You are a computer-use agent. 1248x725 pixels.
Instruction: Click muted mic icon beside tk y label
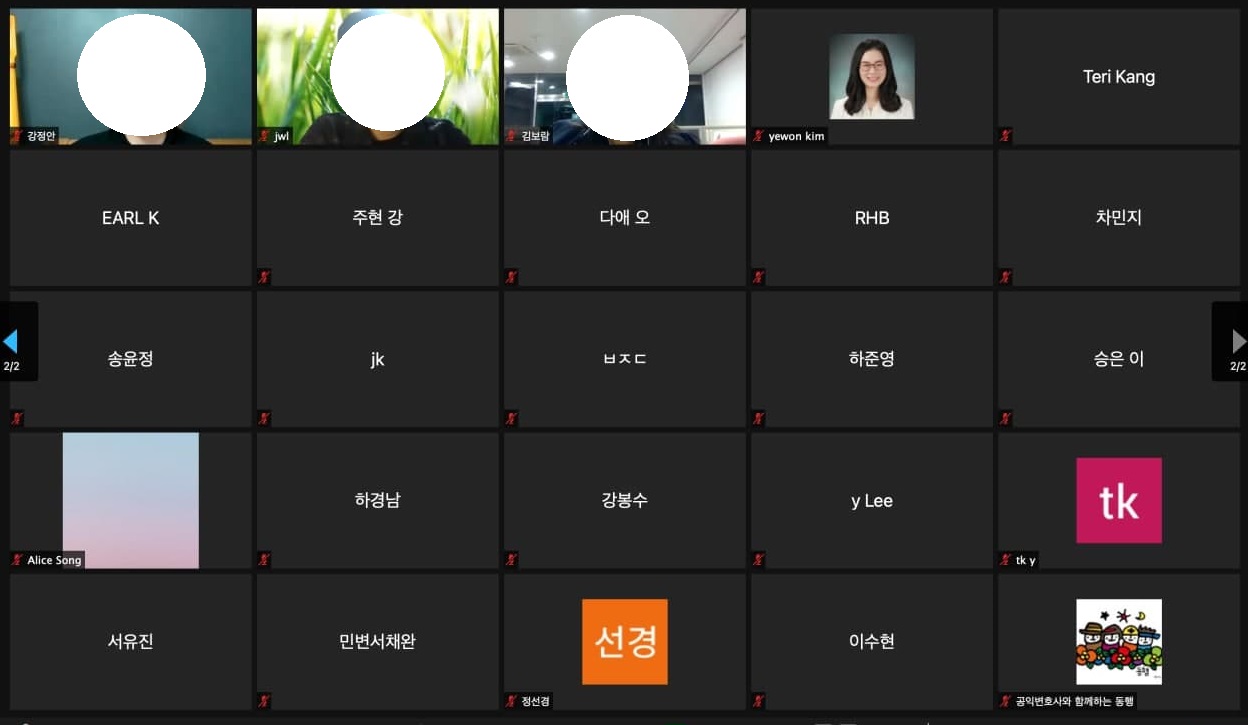1005,560
